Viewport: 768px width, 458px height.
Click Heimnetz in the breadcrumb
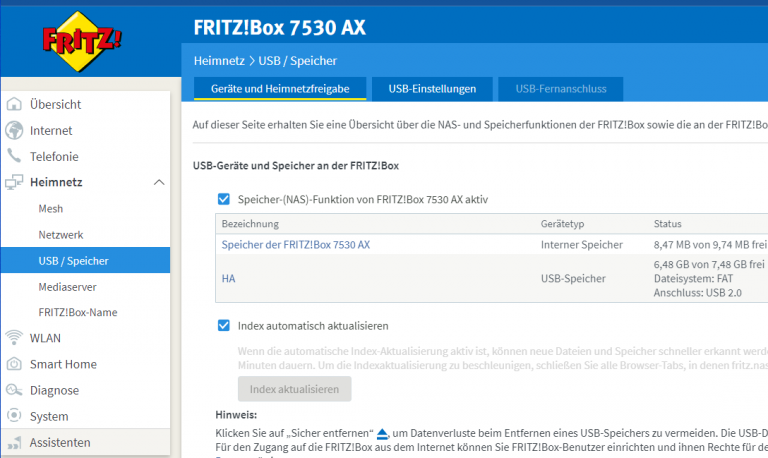coord(219,61)
